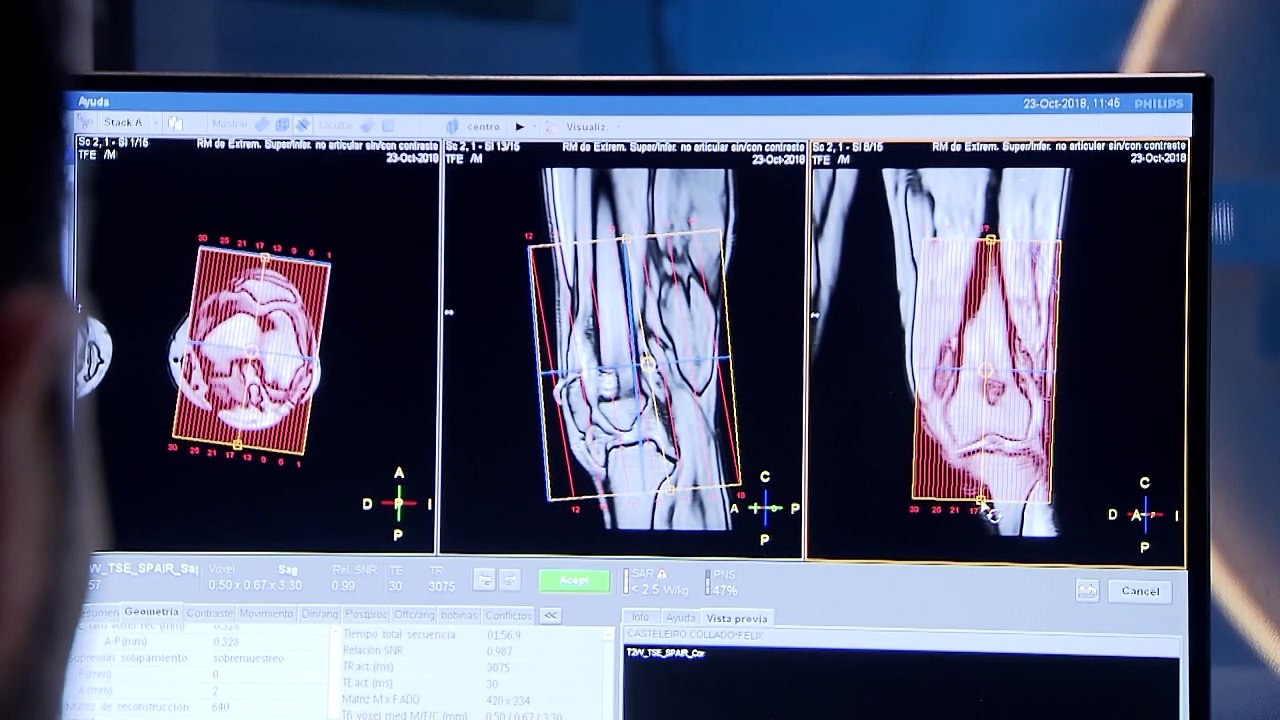
Task: Switch to the Contraste tab
Action: click(209, 613)
